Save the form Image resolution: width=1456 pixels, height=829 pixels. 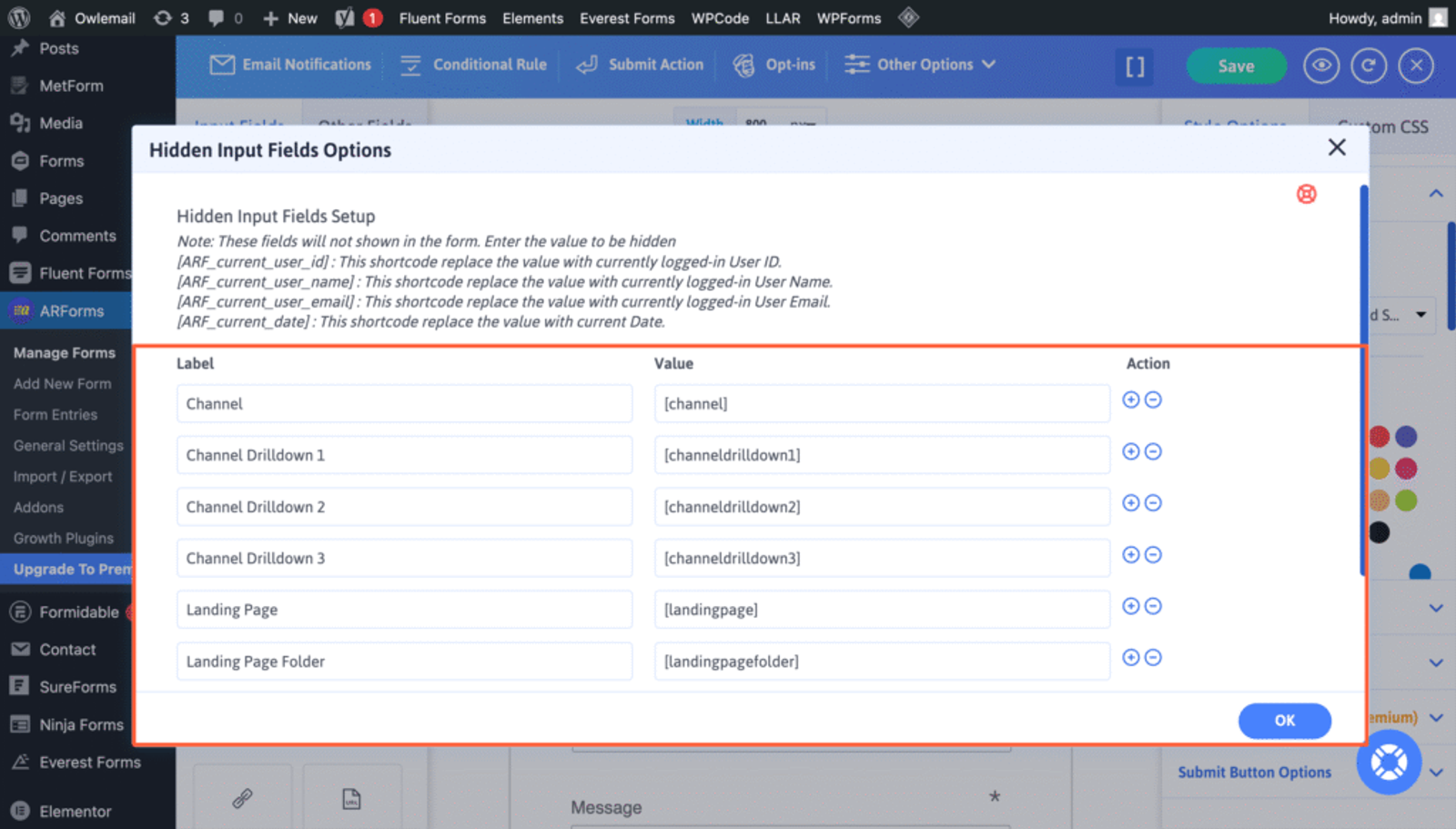1236,66
